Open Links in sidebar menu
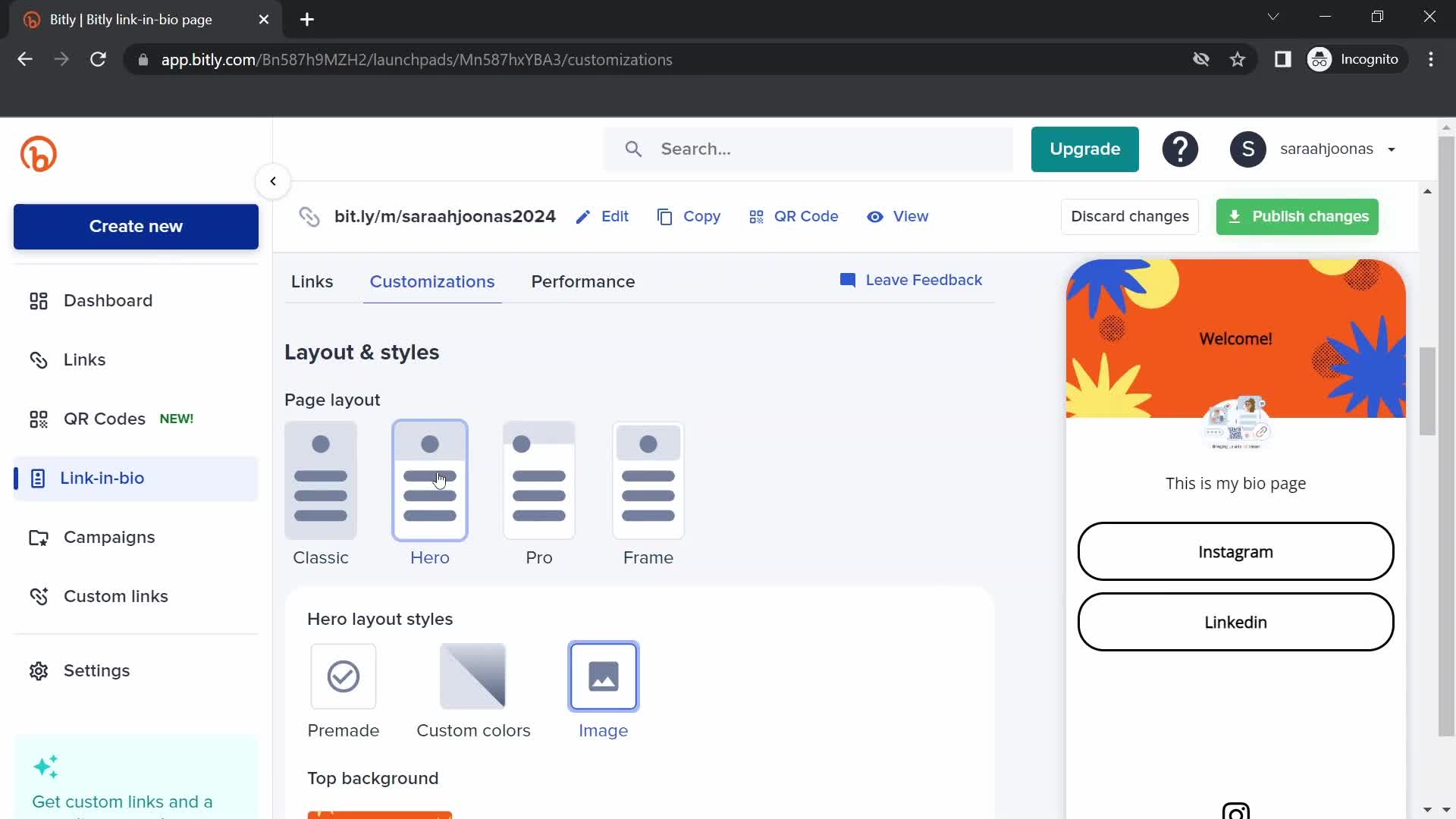 (136, 359)
